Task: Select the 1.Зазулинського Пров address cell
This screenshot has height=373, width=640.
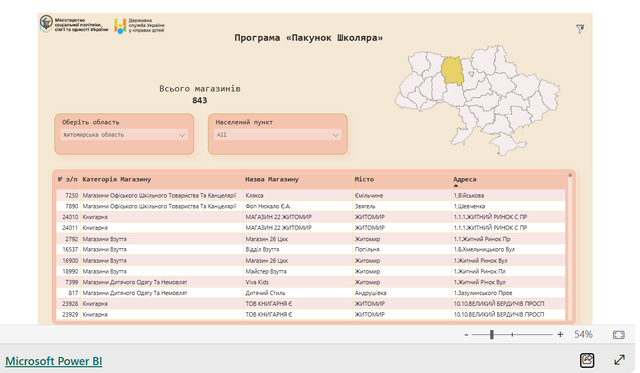Action: (509, 293)
